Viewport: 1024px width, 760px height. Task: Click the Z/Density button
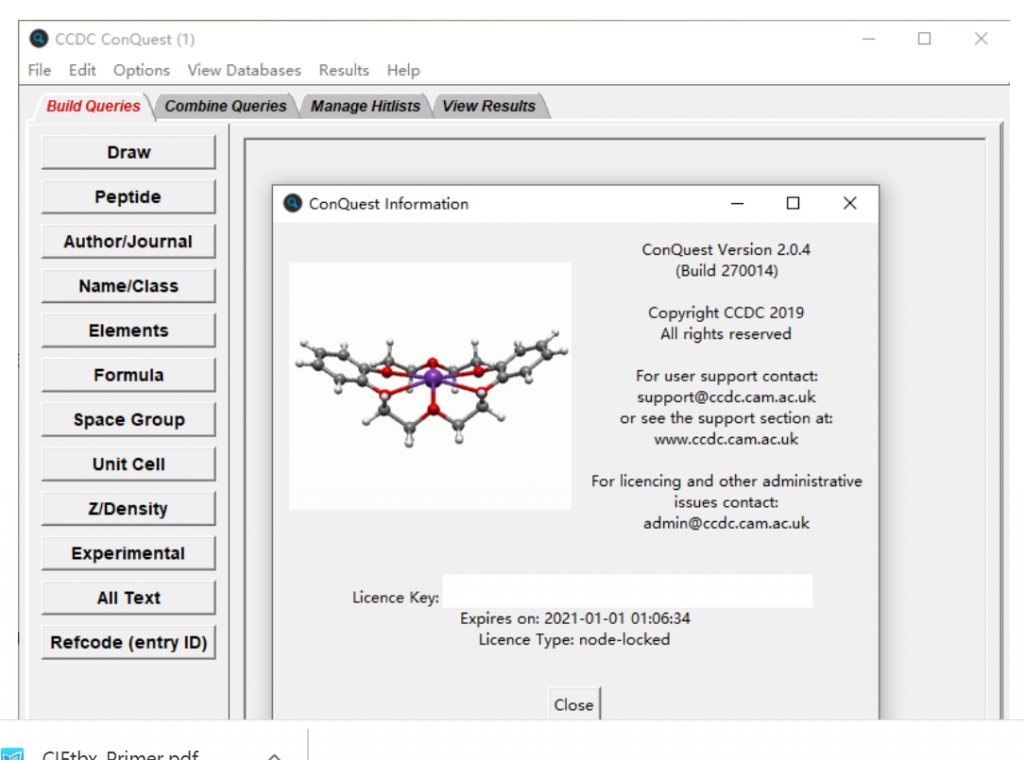click(129, 509)
